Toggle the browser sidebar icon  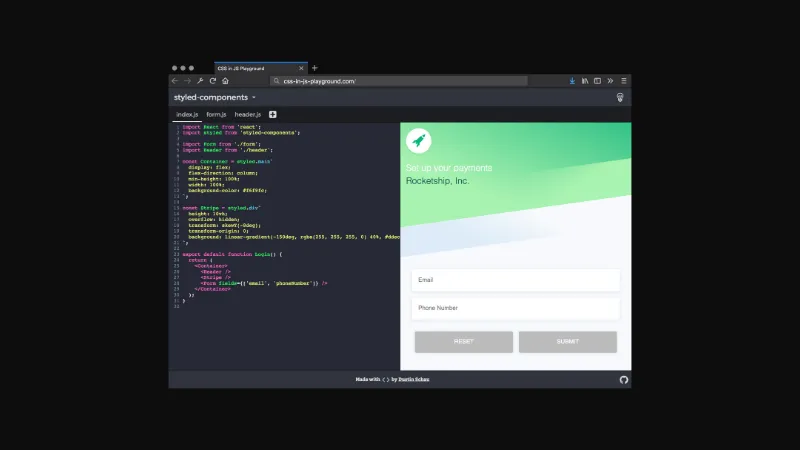point(597,81)
